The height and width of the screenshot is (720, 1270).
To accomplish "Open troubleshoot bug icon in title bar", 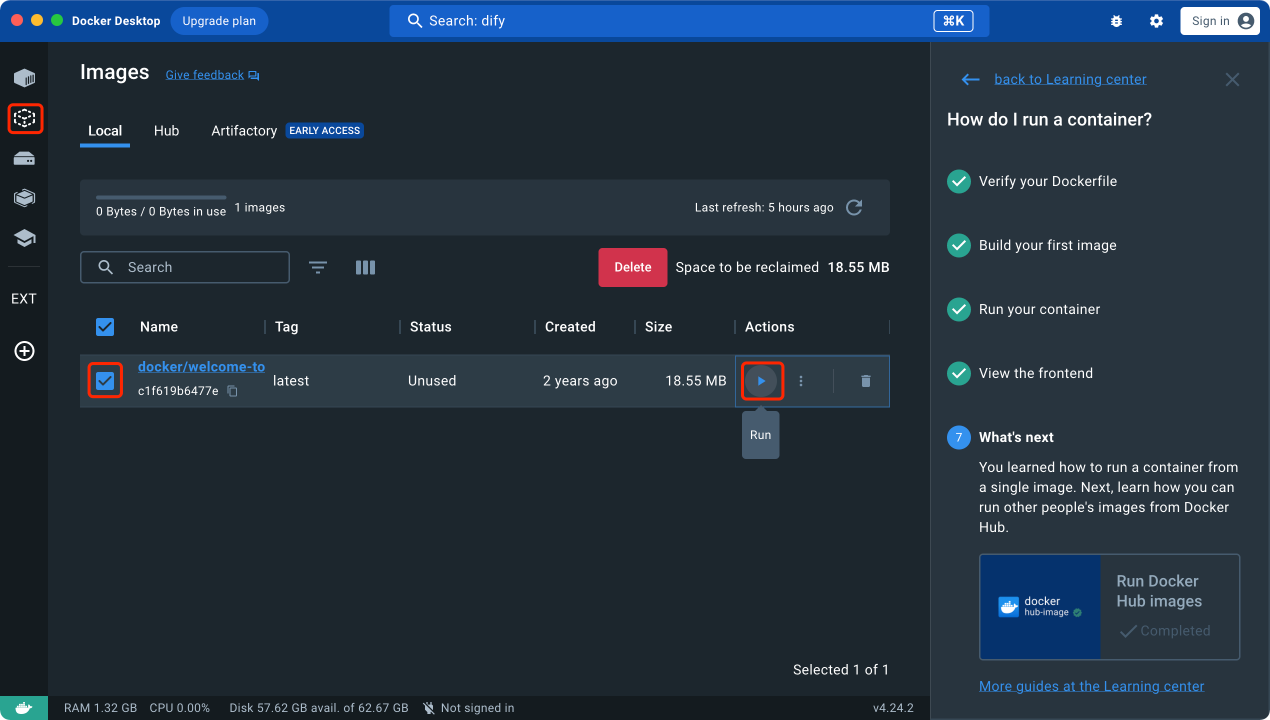I will click(1116, 21).
